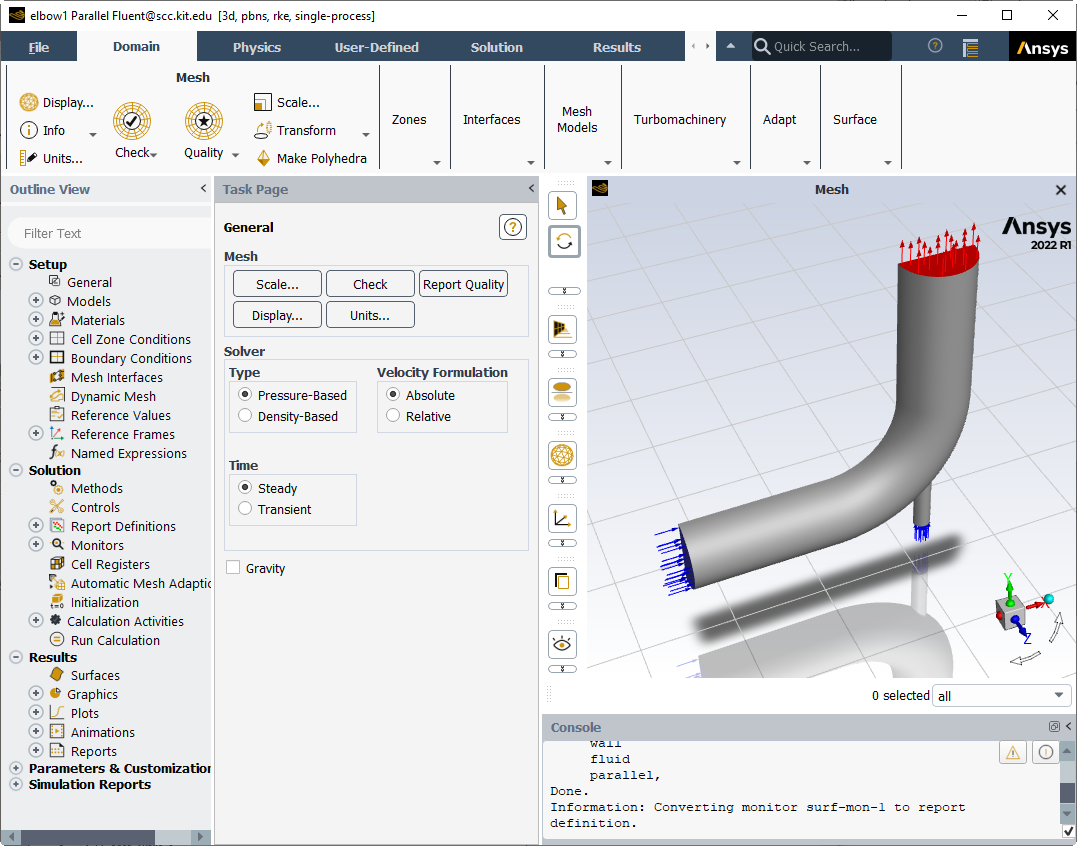The image size is (1077, 846).
Task: Choose Steady time option
Action: [x=245, y=488]
